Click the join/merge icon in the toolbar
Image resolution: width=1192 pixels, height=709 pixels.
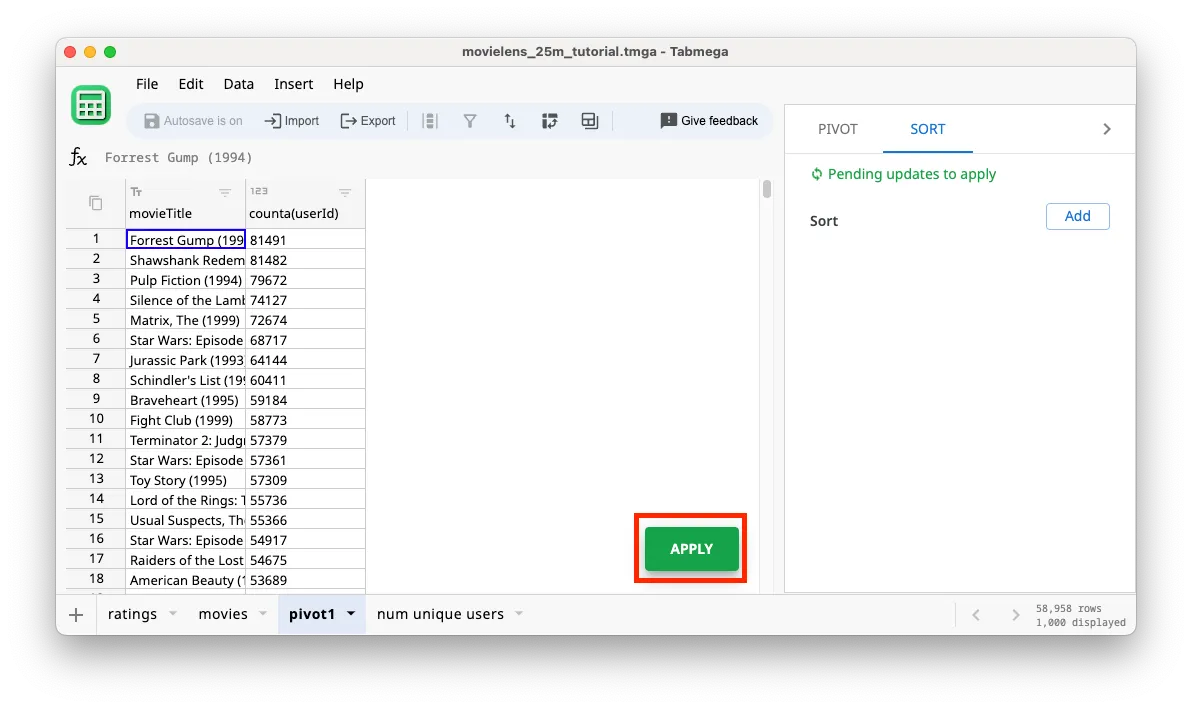click(589, 120)
